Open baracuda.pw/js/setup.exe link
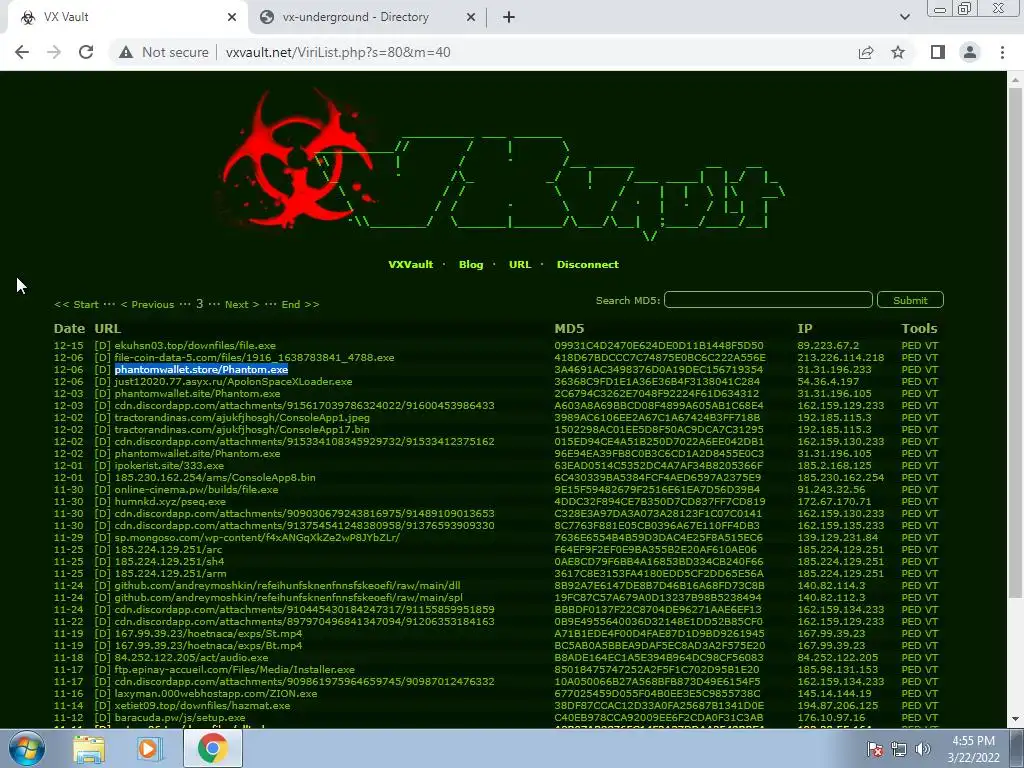 tap(180, 718)
